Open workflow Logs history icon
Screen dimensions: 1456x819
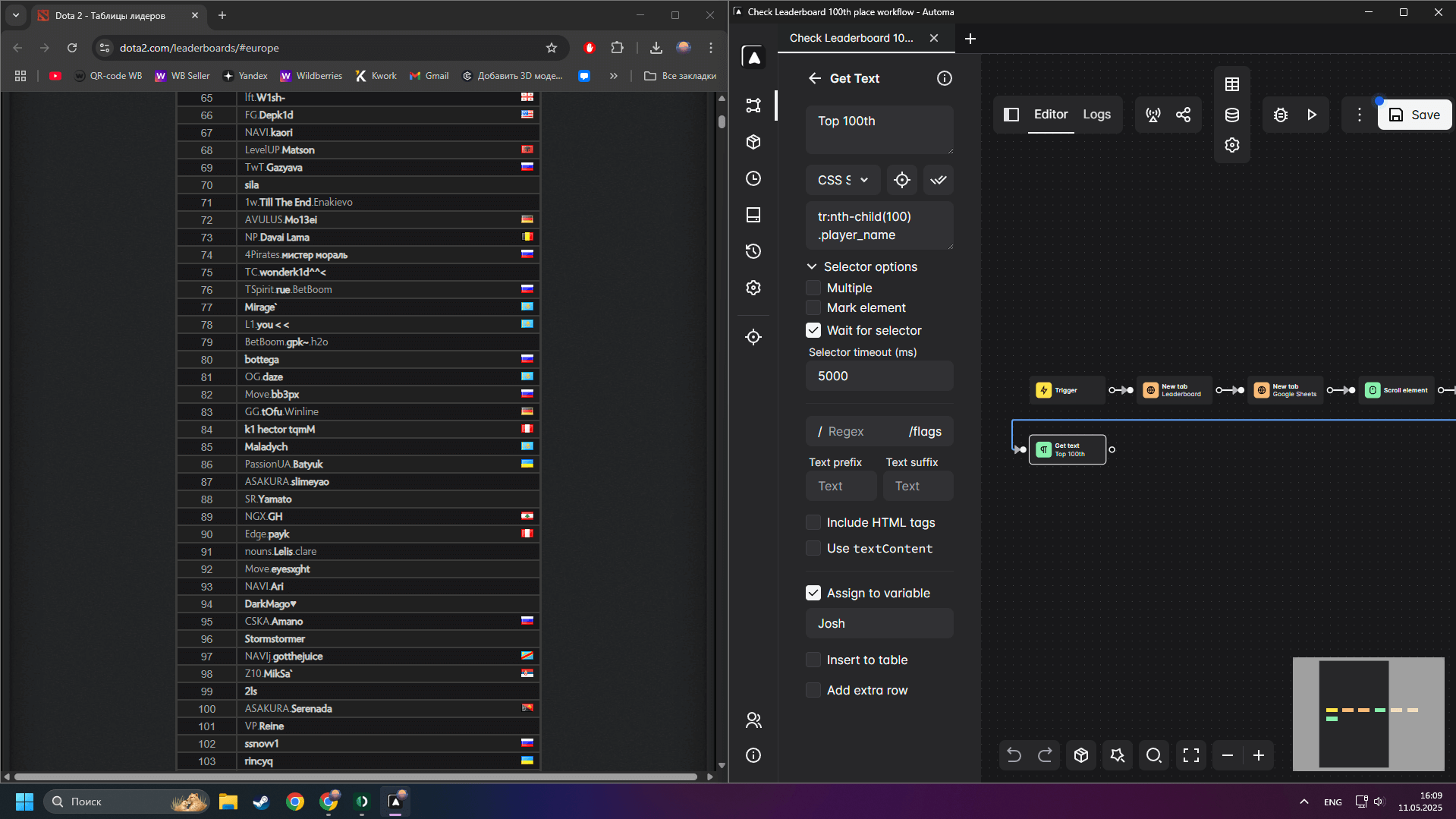pos(753,251)
